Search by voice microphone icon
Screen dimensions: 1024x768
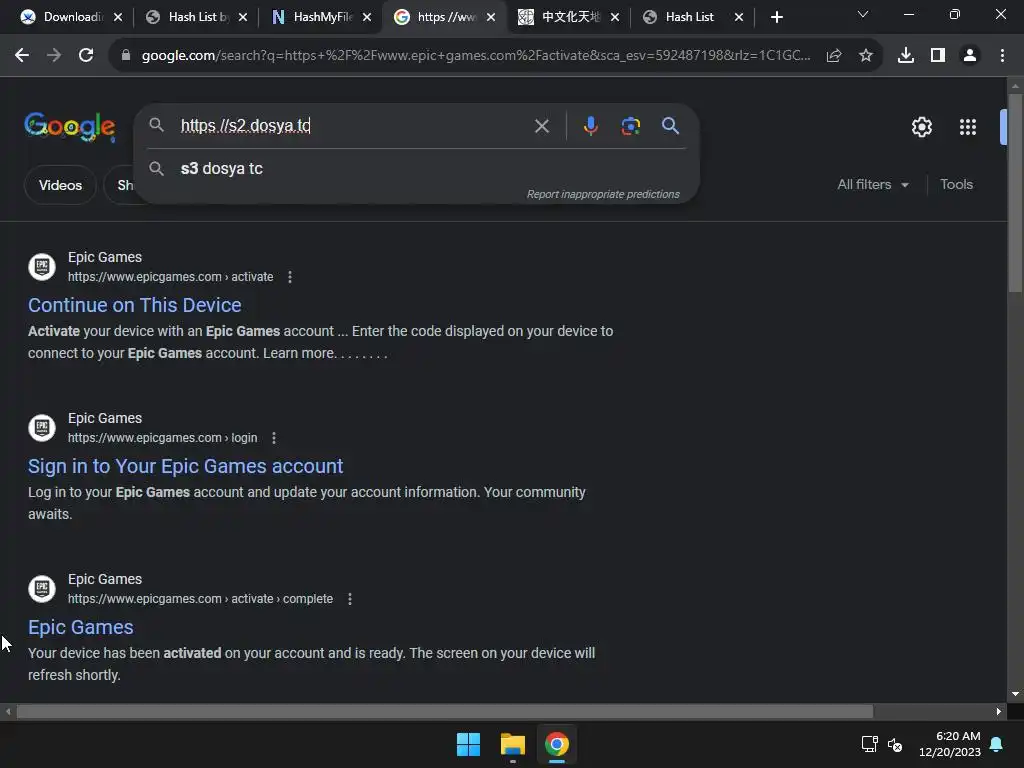590,126
